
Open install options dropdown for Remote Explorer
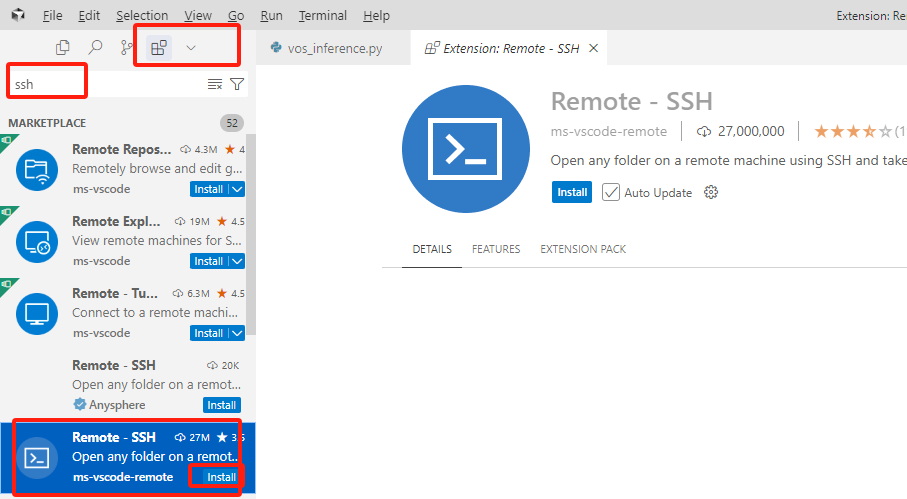[237, 261]
